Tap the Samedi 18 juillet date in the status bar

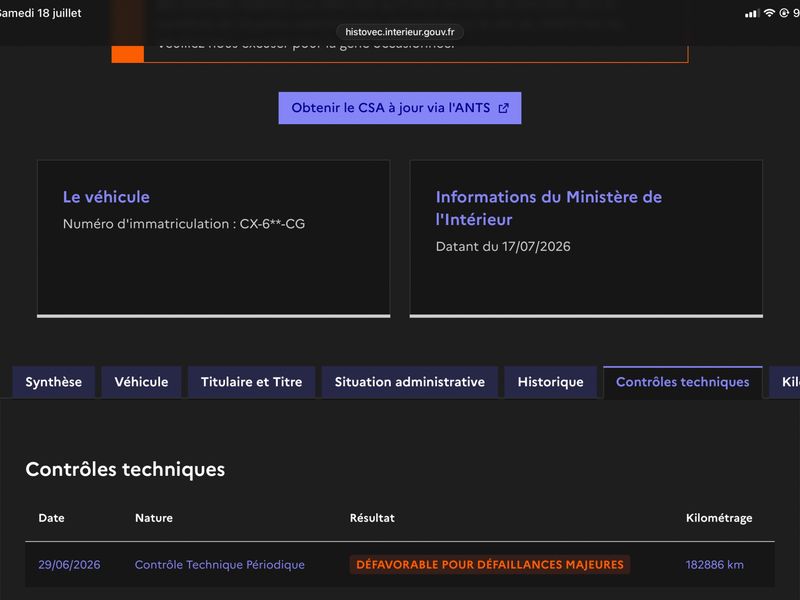coord(40,13)
